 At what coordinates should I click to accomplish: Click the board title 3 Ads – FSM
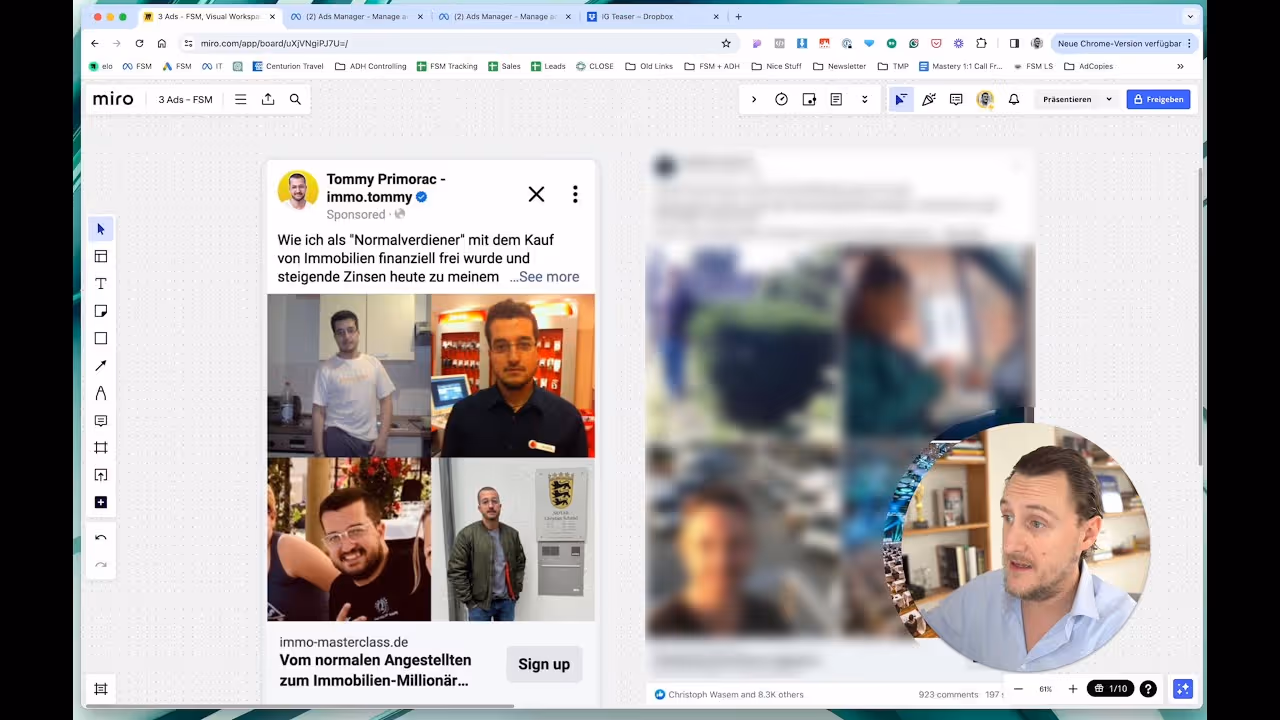point(185,99)
